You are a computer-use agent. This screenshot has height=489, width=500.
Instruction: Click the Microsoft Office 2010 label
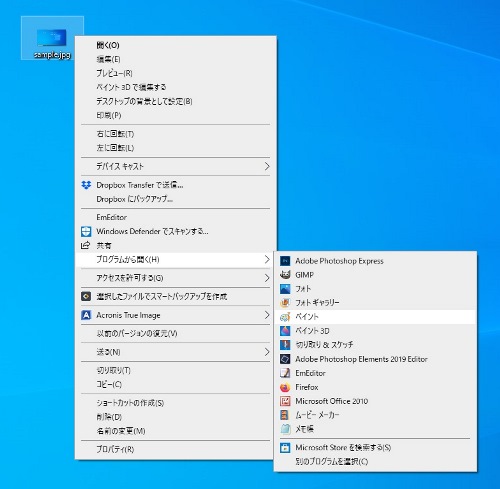pos(332,401)
